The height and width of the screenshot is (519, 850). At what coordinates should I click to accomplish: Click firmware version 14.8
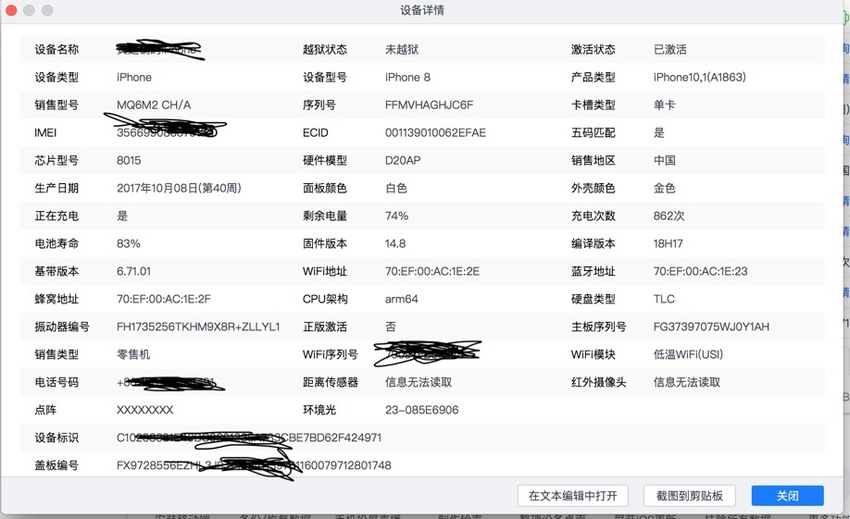click(395, 243)
